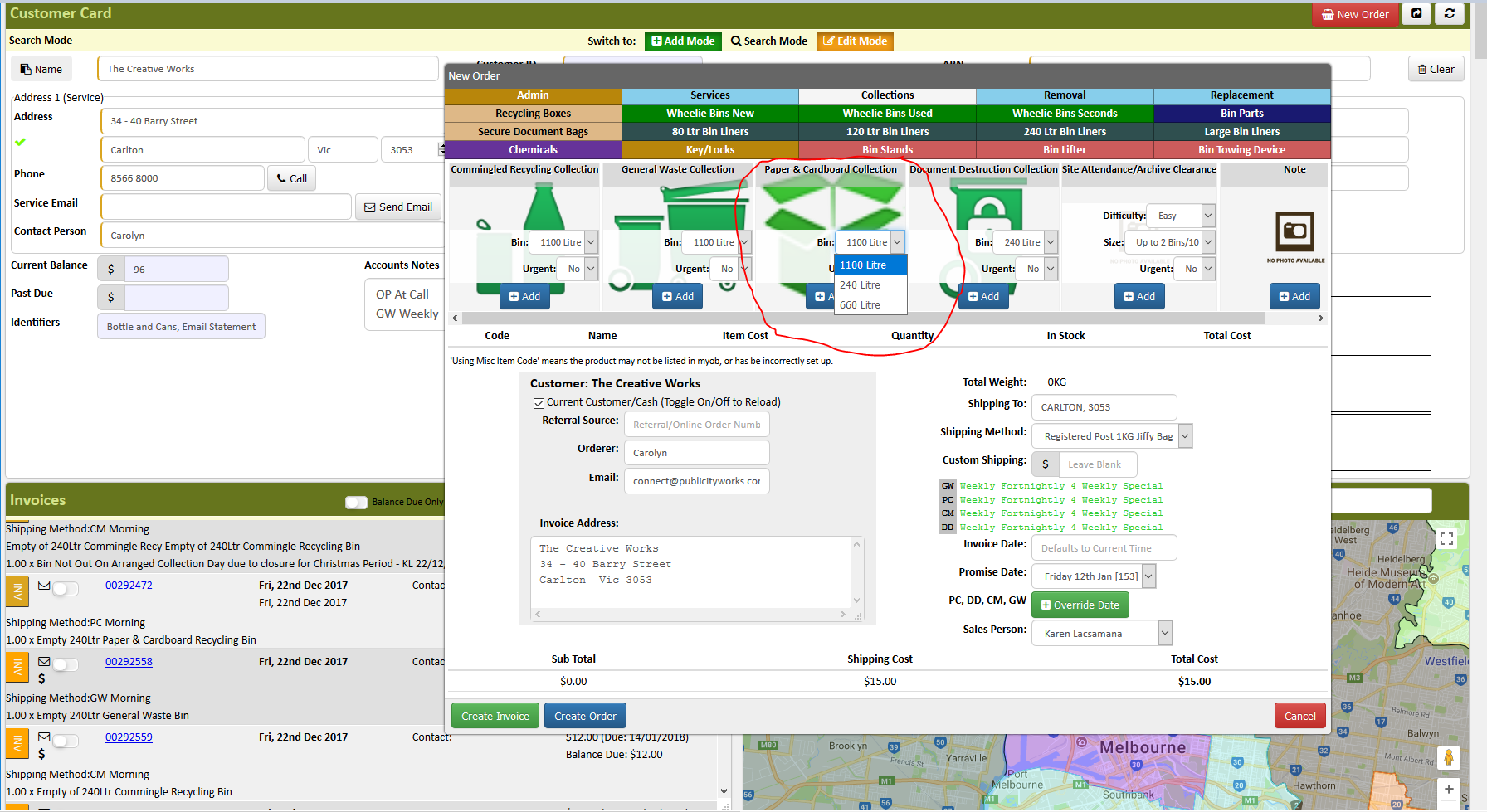Click the horizontal scrollbar under collection items
Viewport: 1487px width, 812px height.
pyautogui.click(x=863, y=318)
